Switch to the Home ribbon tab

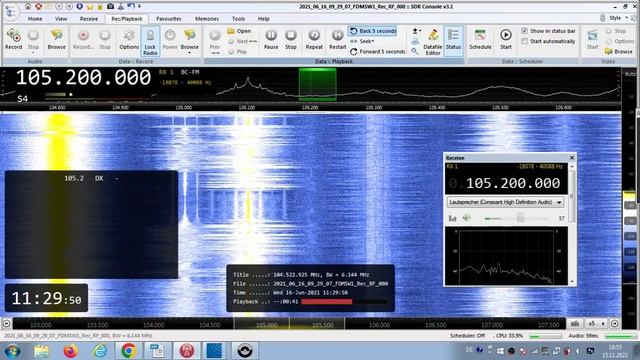(35, 19)
